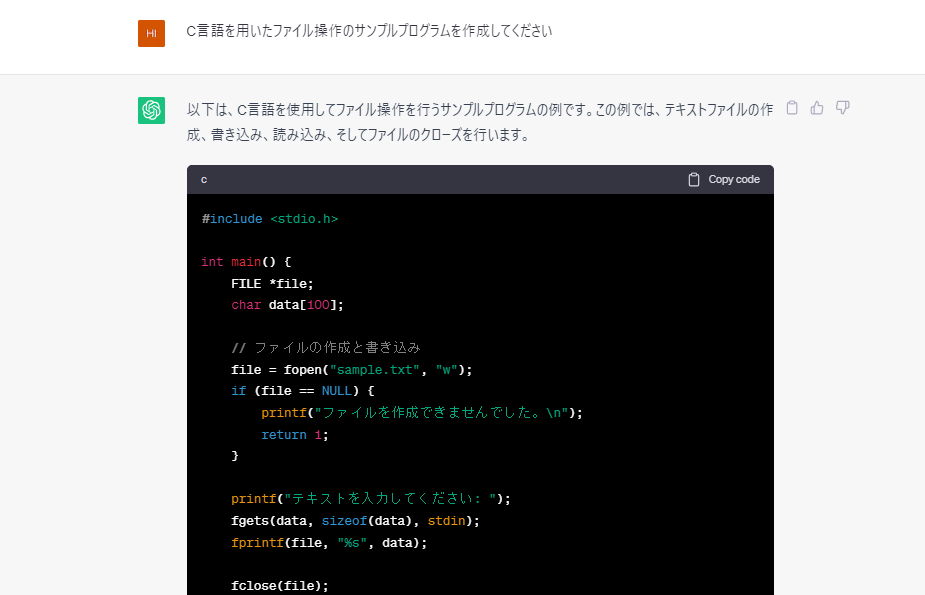925x595 pixels.
Task: Mark the response with thumbs down
Action: (x=842, y=108)
